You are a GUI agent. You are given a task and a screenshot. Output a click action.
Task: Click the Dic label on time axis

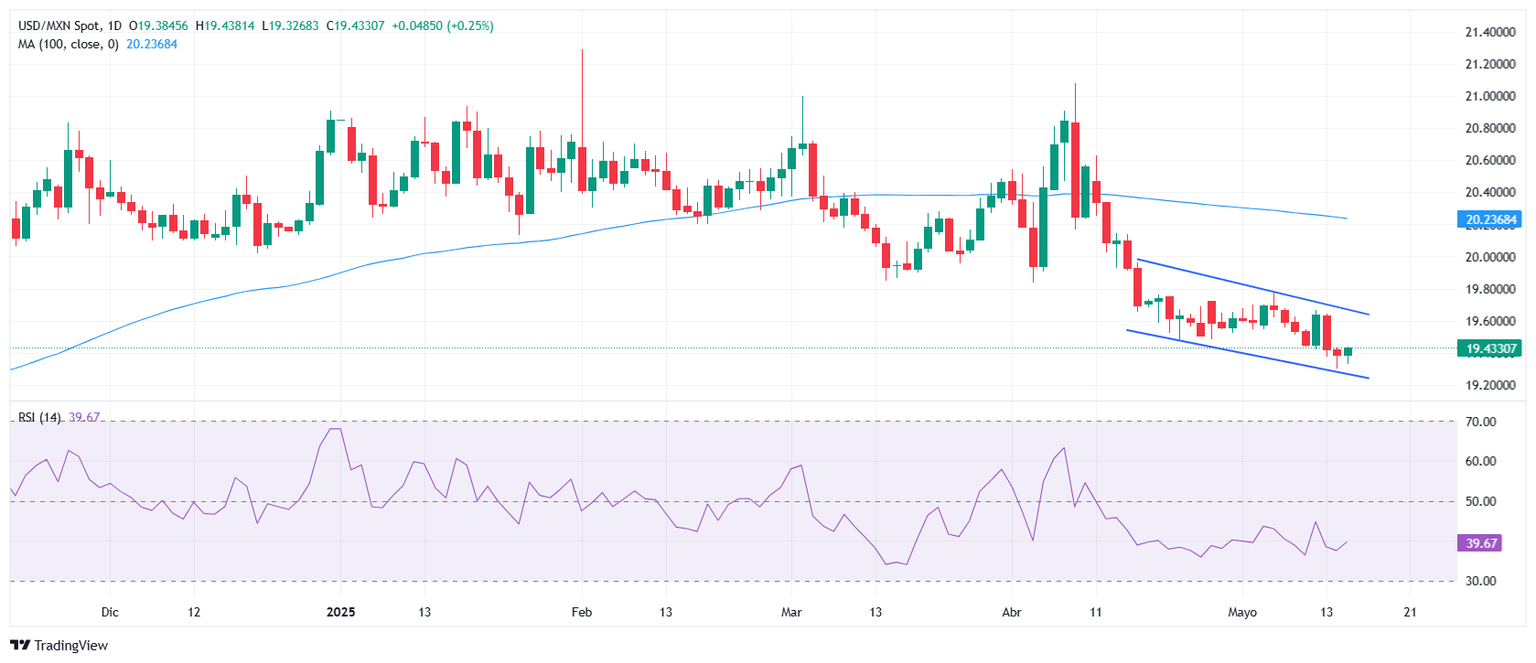click(110, 611)
